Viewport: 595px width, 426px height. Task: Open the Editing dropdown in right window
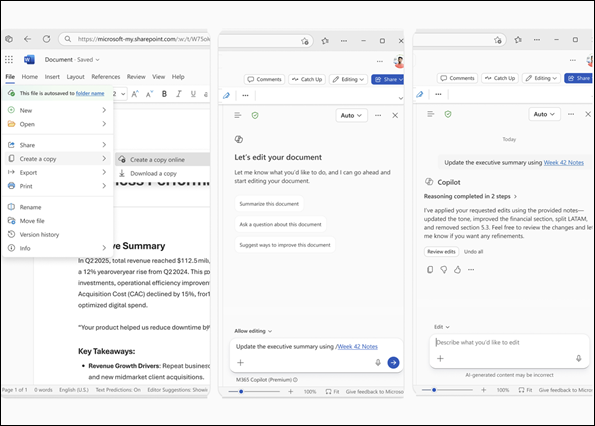click(x=541, y=78)
